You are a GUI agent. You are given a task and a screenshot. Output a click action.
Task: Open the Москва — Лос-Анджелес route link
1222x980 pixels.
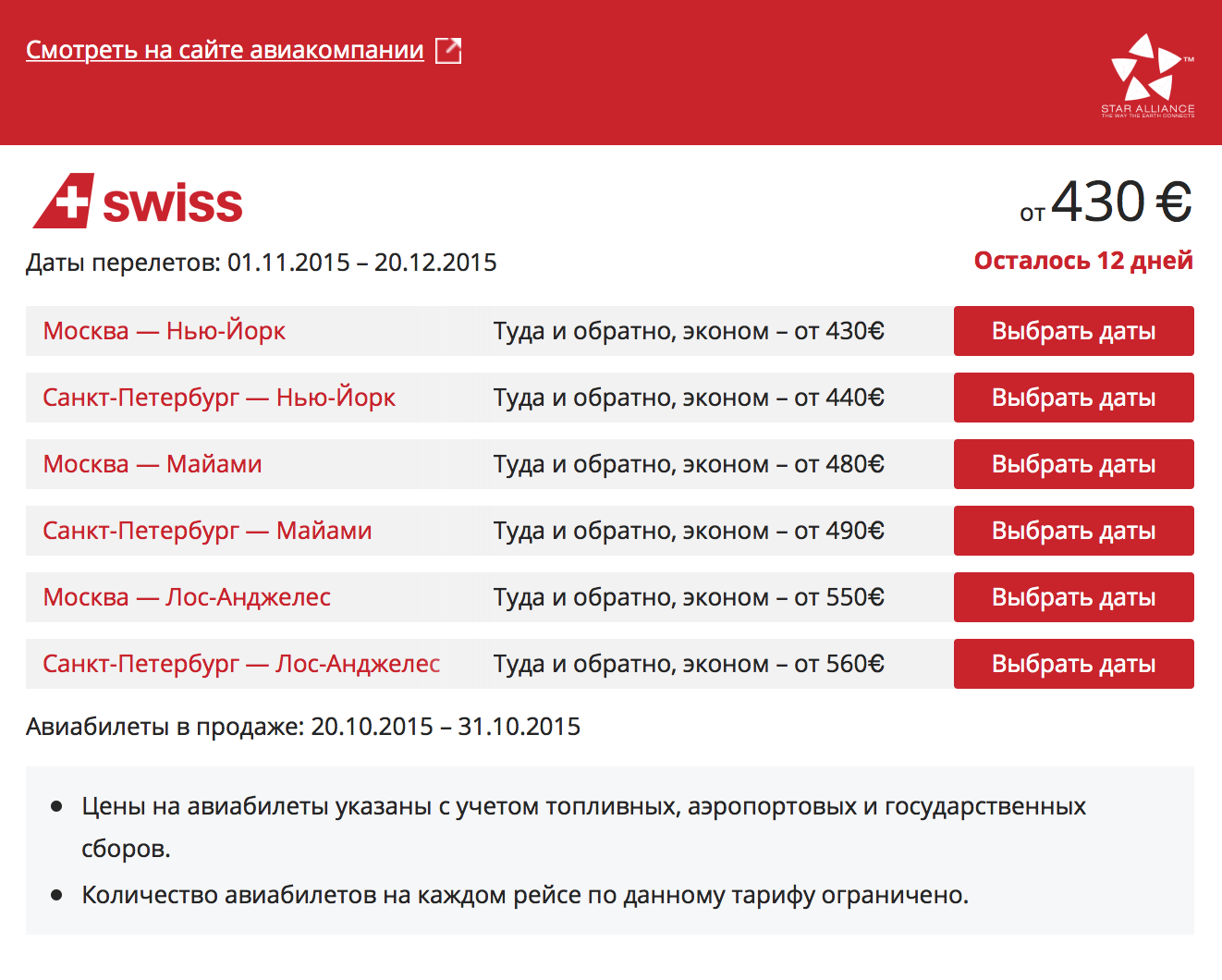click(187, 597)
